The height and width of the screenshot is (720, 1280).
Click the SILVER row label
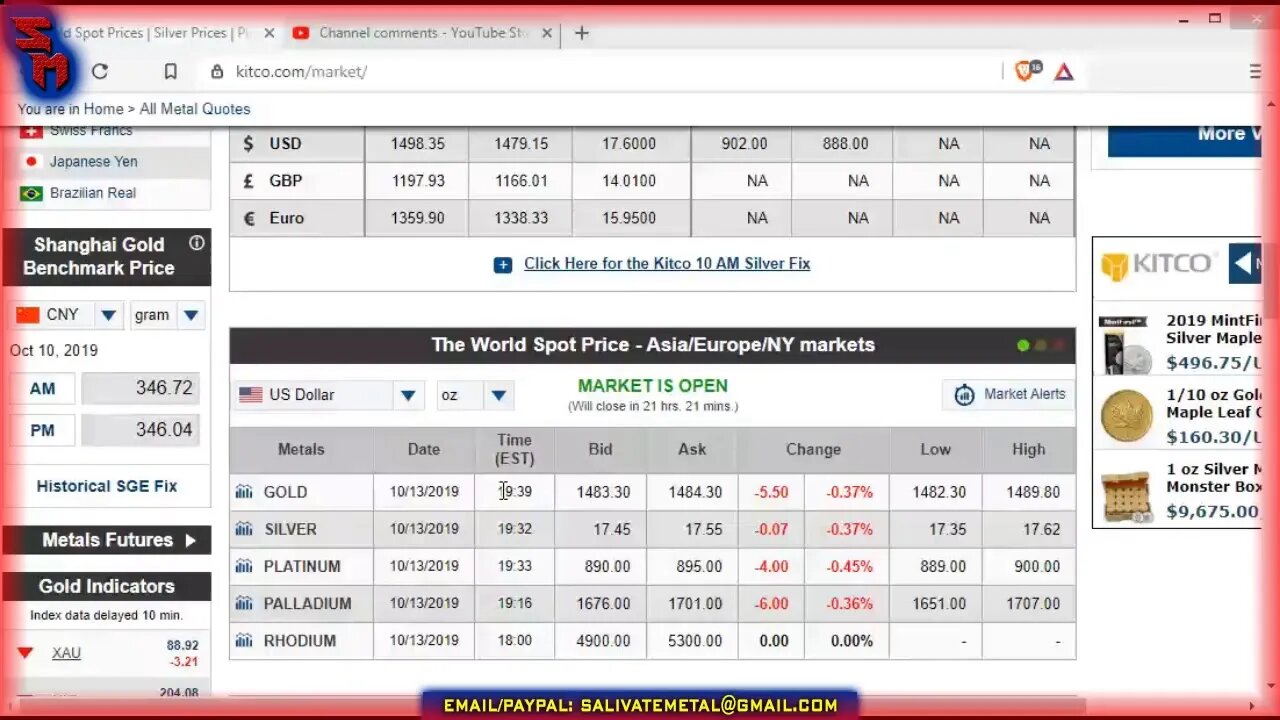pos(290,529)
